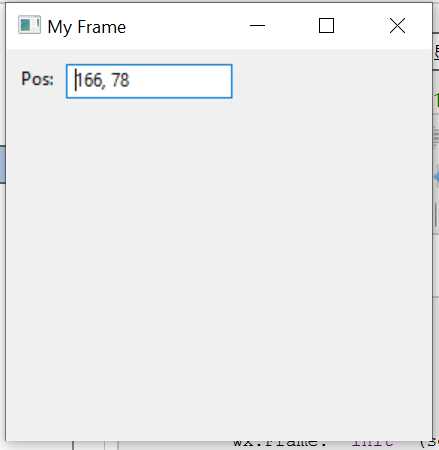Close the My Frame window

coord(397,26)
